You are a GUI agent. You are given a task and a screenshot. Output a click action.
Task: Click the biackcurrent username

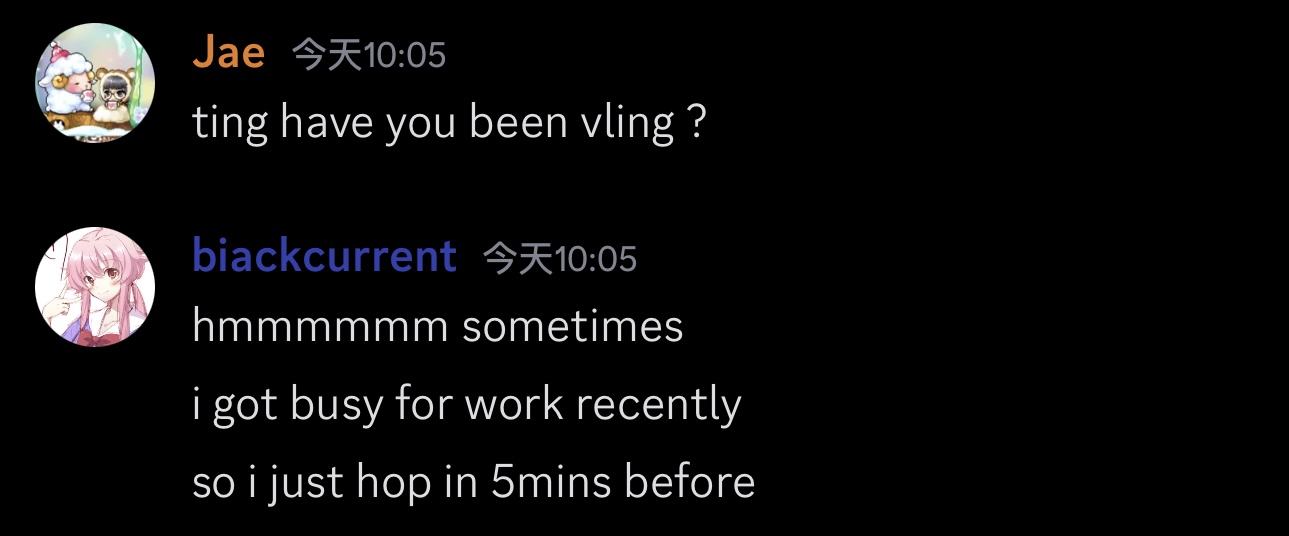pyautogui.click(x=324, y=257)
